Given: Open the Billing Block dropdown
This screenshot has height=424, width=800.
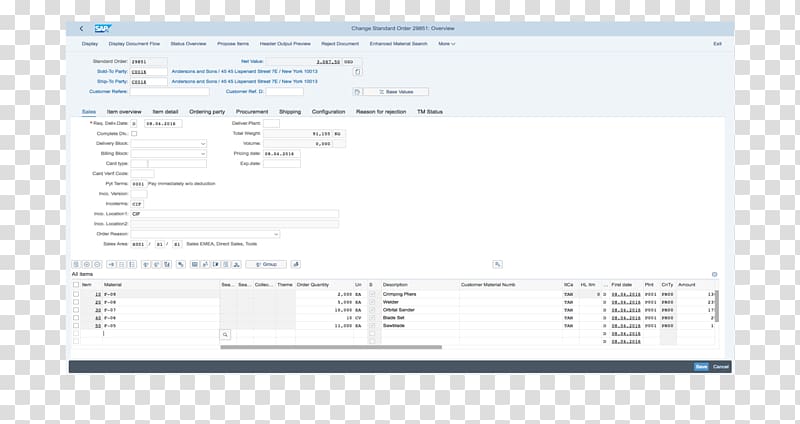Looking at the screenshot, I should pyautogui.click(x=169, y=154).
